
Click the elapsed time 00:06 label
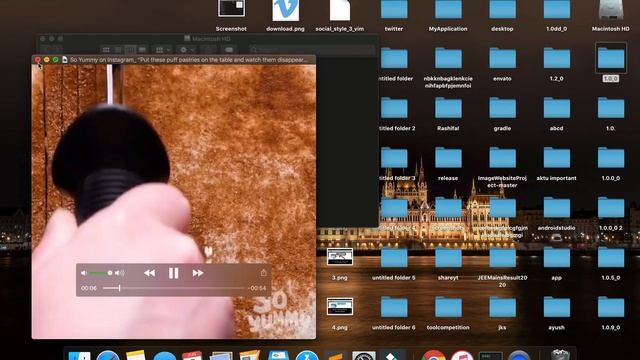point(89,288)
